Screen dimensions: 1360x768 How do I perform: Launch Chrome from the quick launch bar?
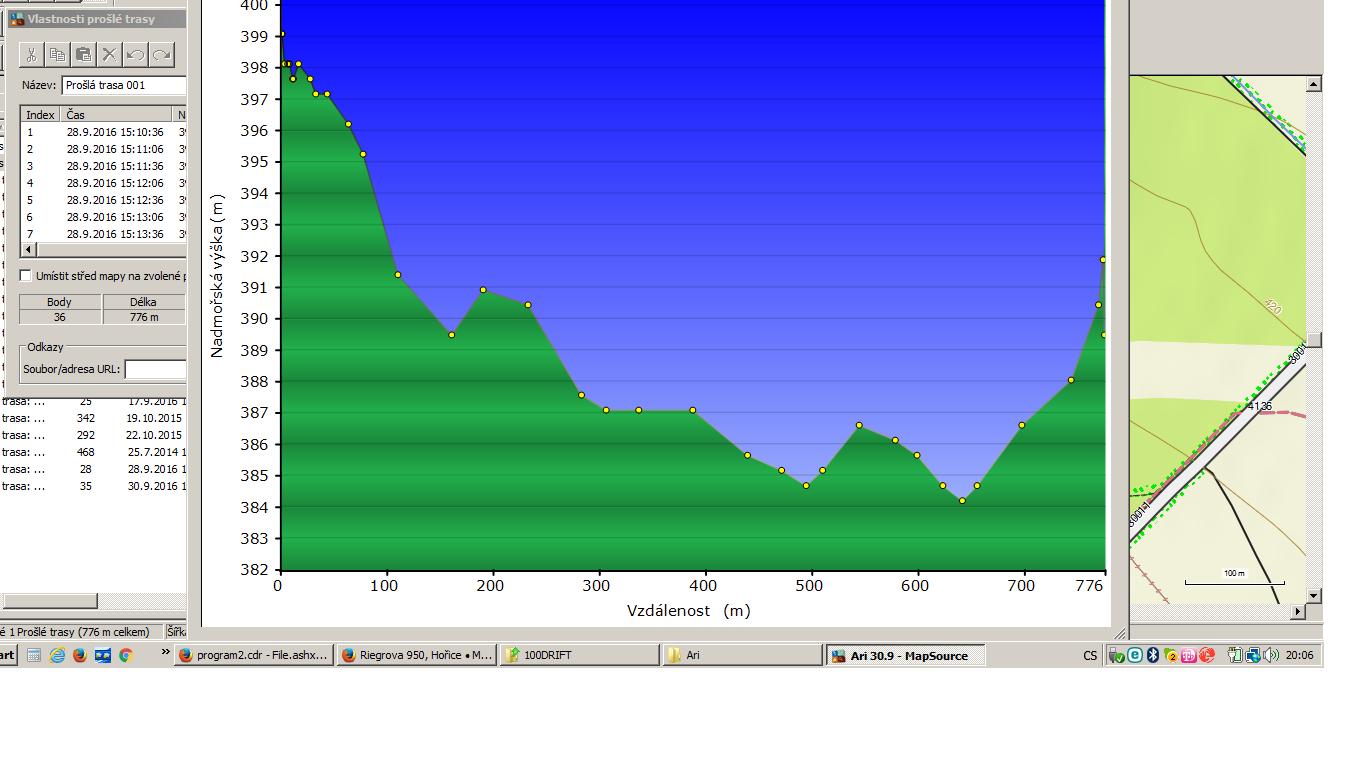point(125,656)
